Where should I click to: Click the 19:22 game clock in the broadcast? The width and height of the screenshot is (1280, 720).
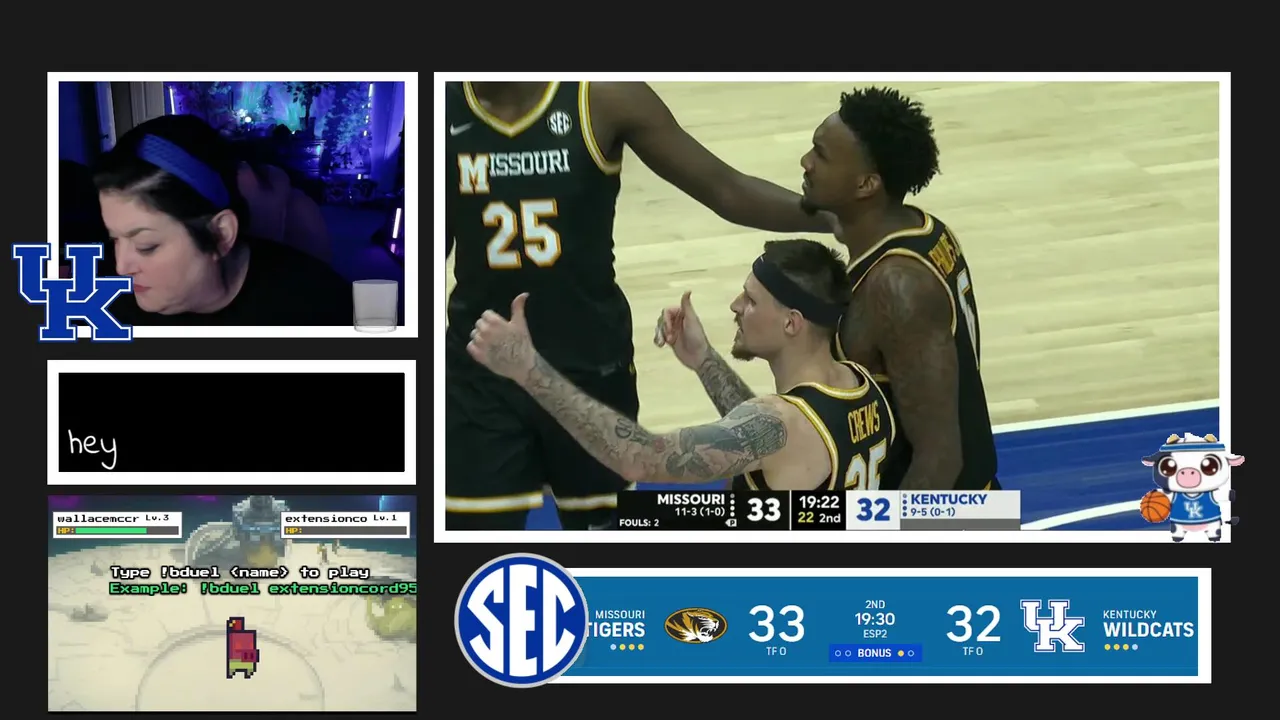pyautogui.click(x=819, y=502)
